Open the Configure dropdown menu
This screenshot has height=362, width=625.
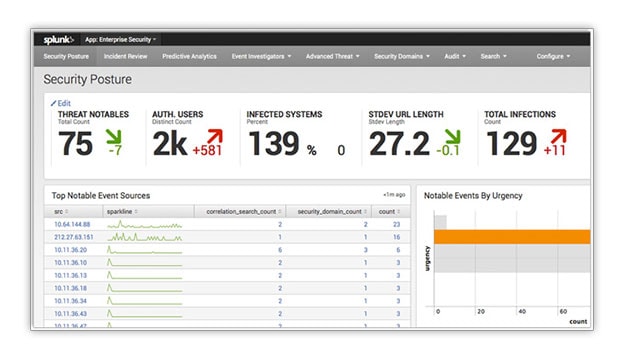coord(553,56)
